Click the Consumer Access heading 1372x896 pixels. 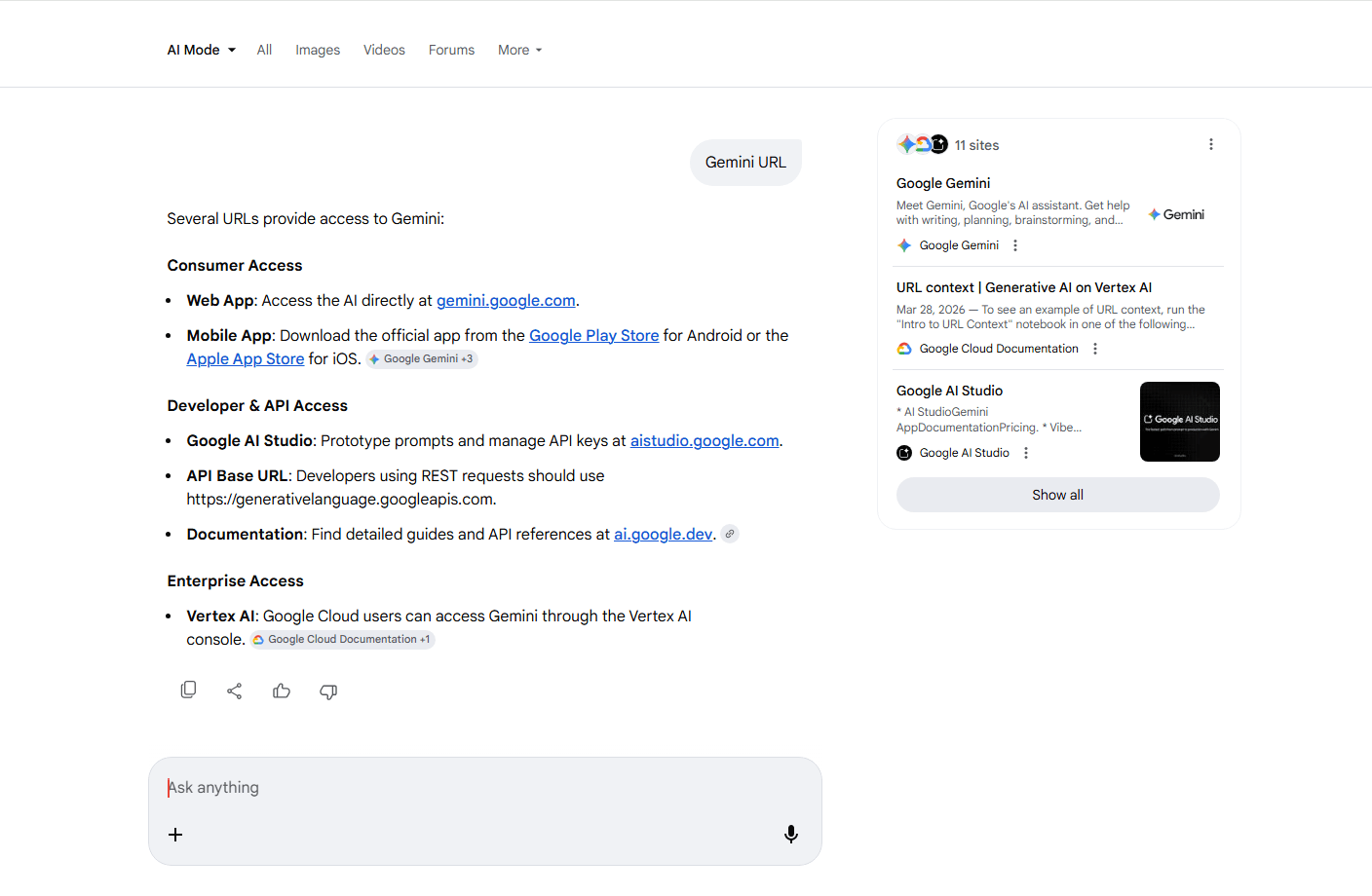235,265
